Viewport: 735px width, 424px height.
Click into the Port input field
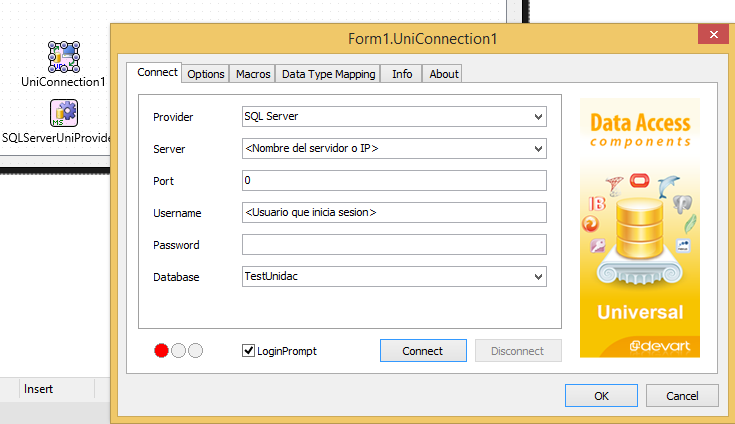pyautogui.click(x=394, y=181)
